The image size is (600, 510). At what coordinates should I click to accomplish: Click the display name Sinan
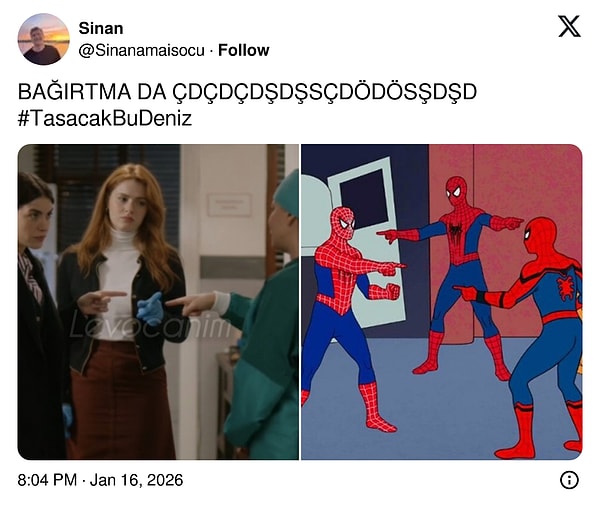tap(101, 28)
